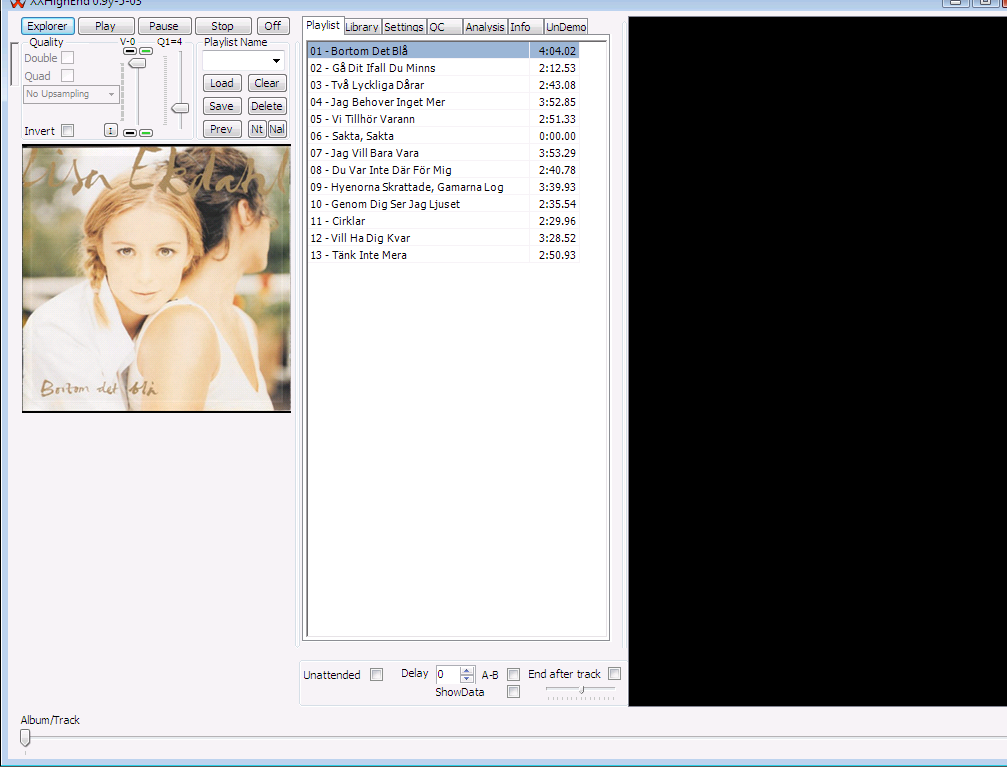Open the Analysis tab

485,27
